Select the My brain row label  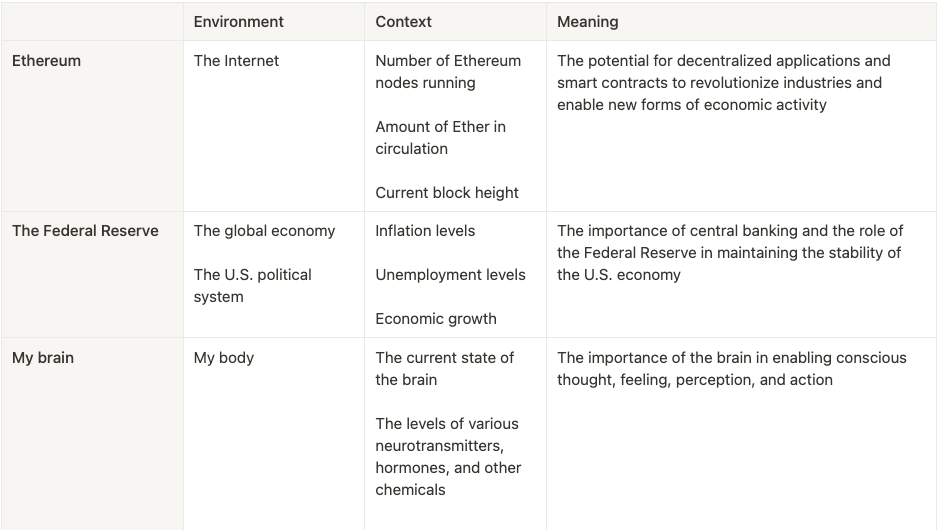coord(43,357)
